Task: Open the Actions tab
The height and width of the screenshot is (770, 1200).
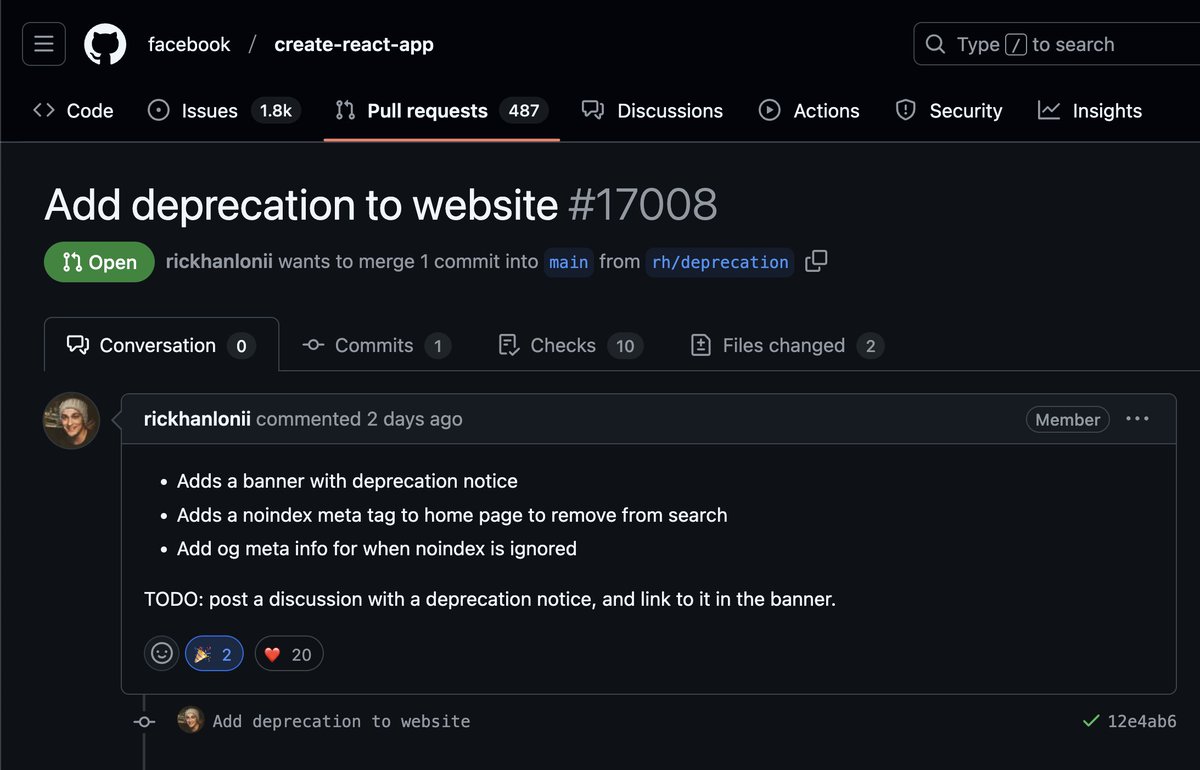Action: (x=809, y=111)
